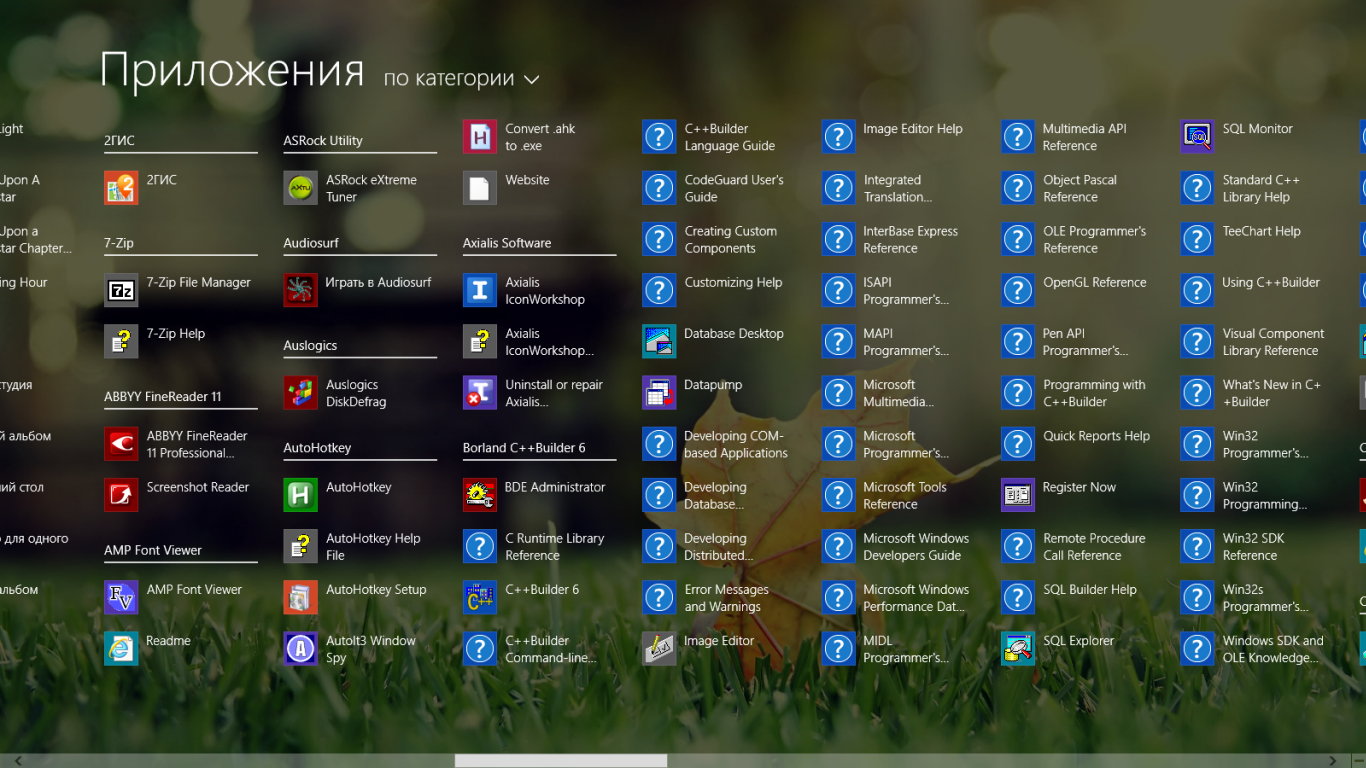This screenshot has height=768, width=1366.
Task: Open Customizing Help label
Action: (734, 283)
